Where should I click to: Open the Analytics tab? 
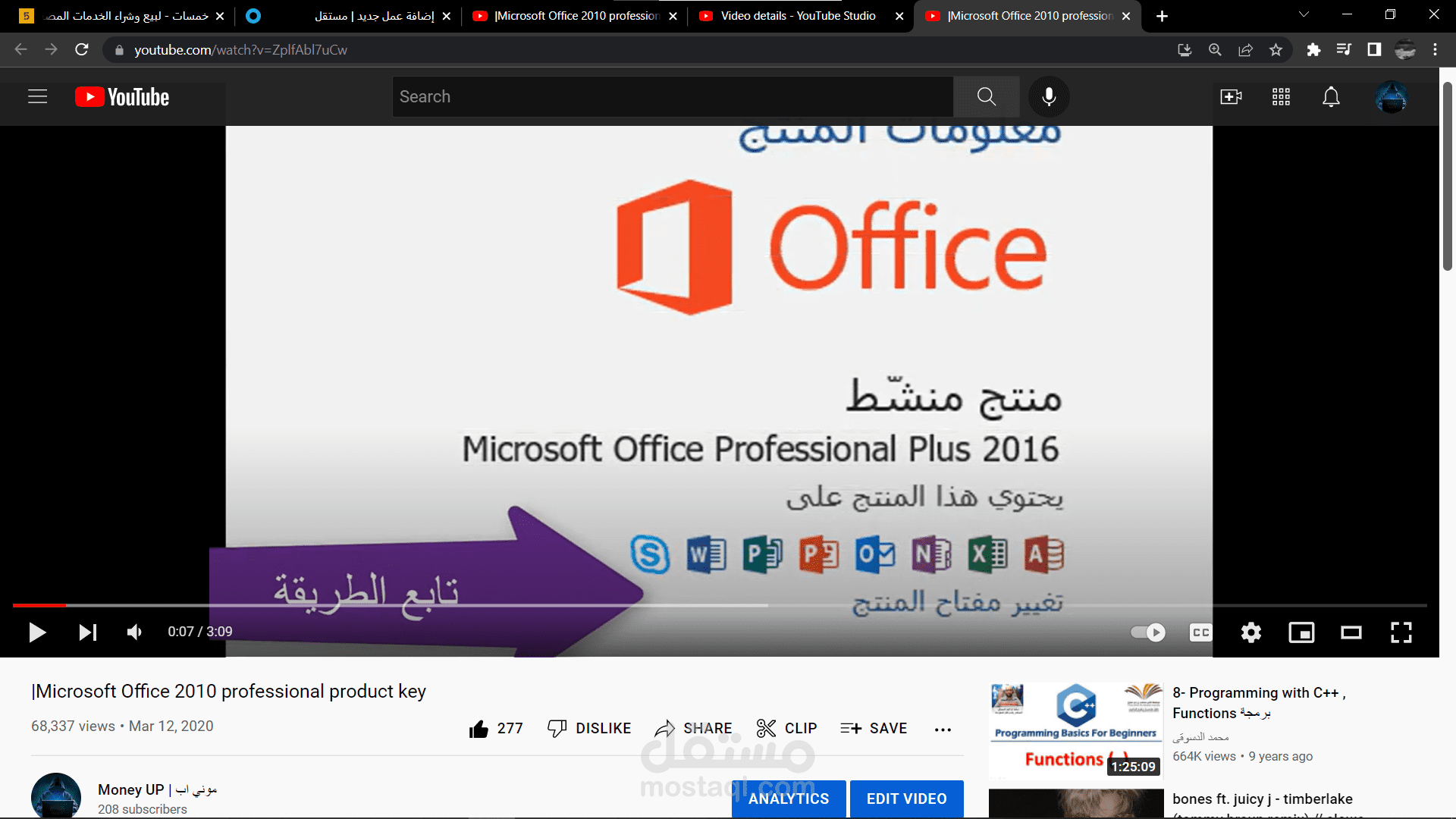[x=788, y=798]
